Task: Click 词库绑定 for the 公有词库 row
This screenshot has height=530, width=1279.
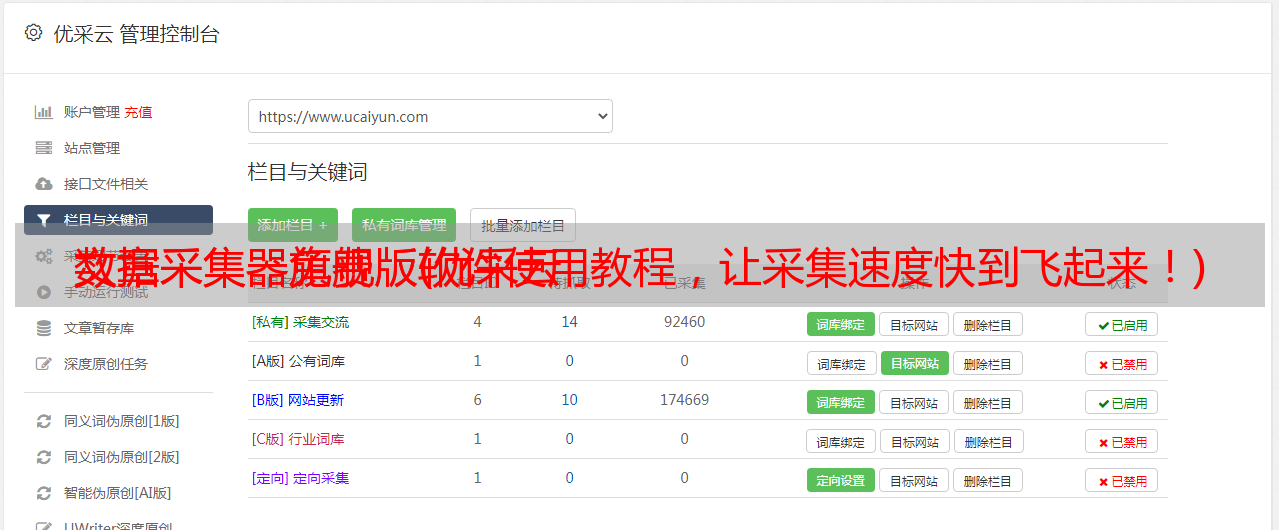Action: pyautogui.click(x=841, y=363)
